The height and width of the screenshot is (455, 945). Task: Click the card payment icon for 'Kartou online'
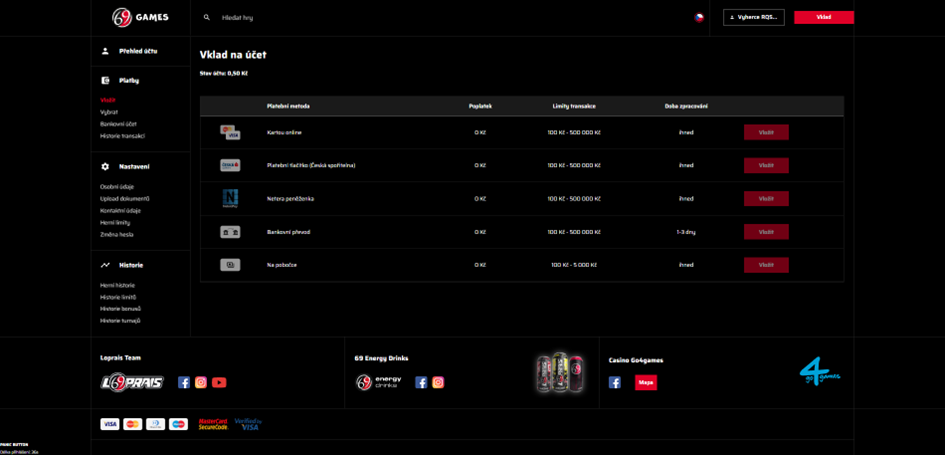[x=230, y=133]
